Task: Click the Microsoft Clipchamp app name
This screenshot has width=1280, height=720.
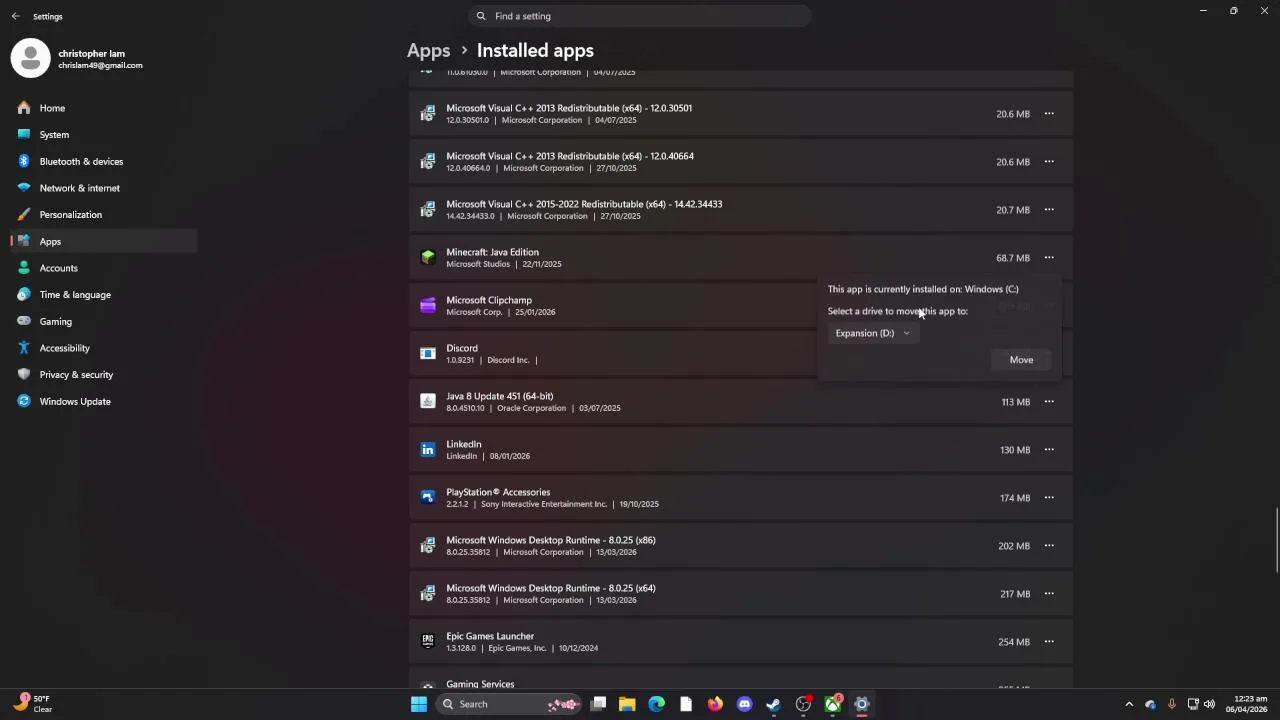Action: [489, 300]
